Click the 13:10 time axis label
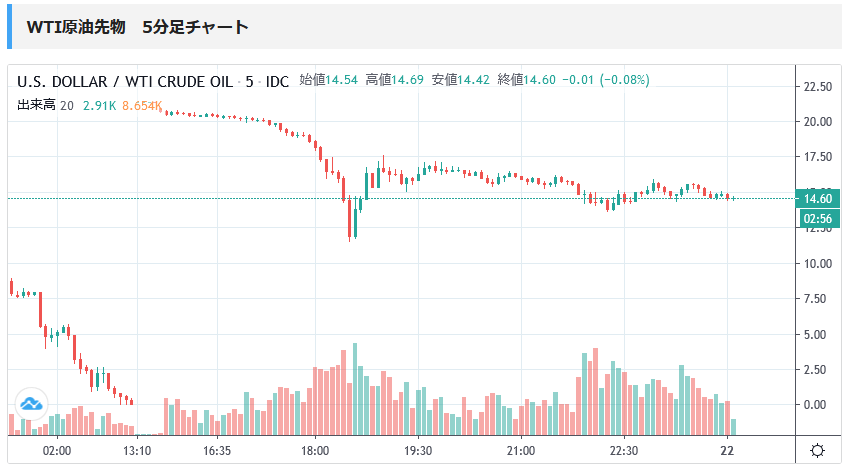853x472 pixels. click(136, 451)
